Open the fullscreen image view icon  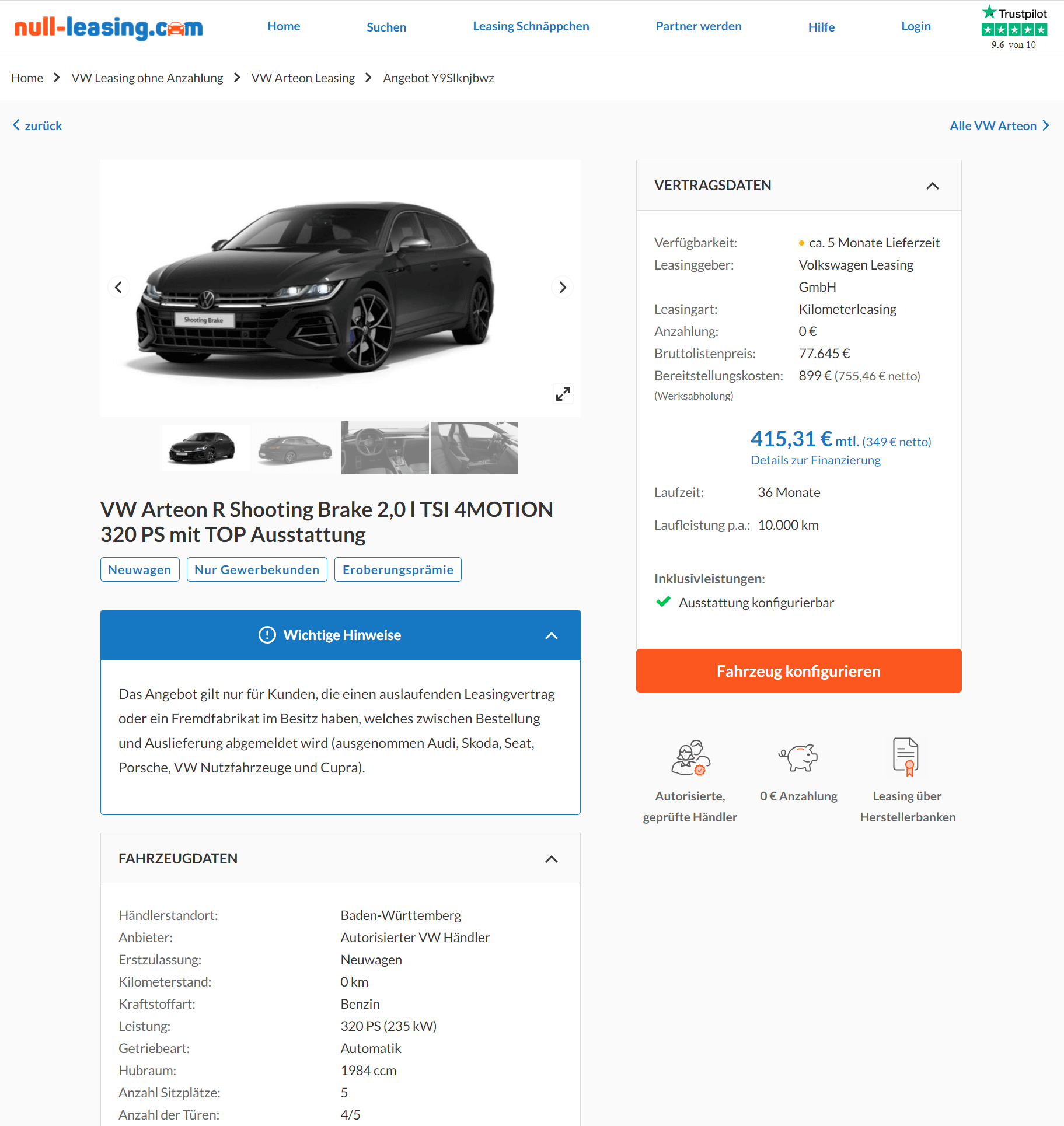coord(563,394)
